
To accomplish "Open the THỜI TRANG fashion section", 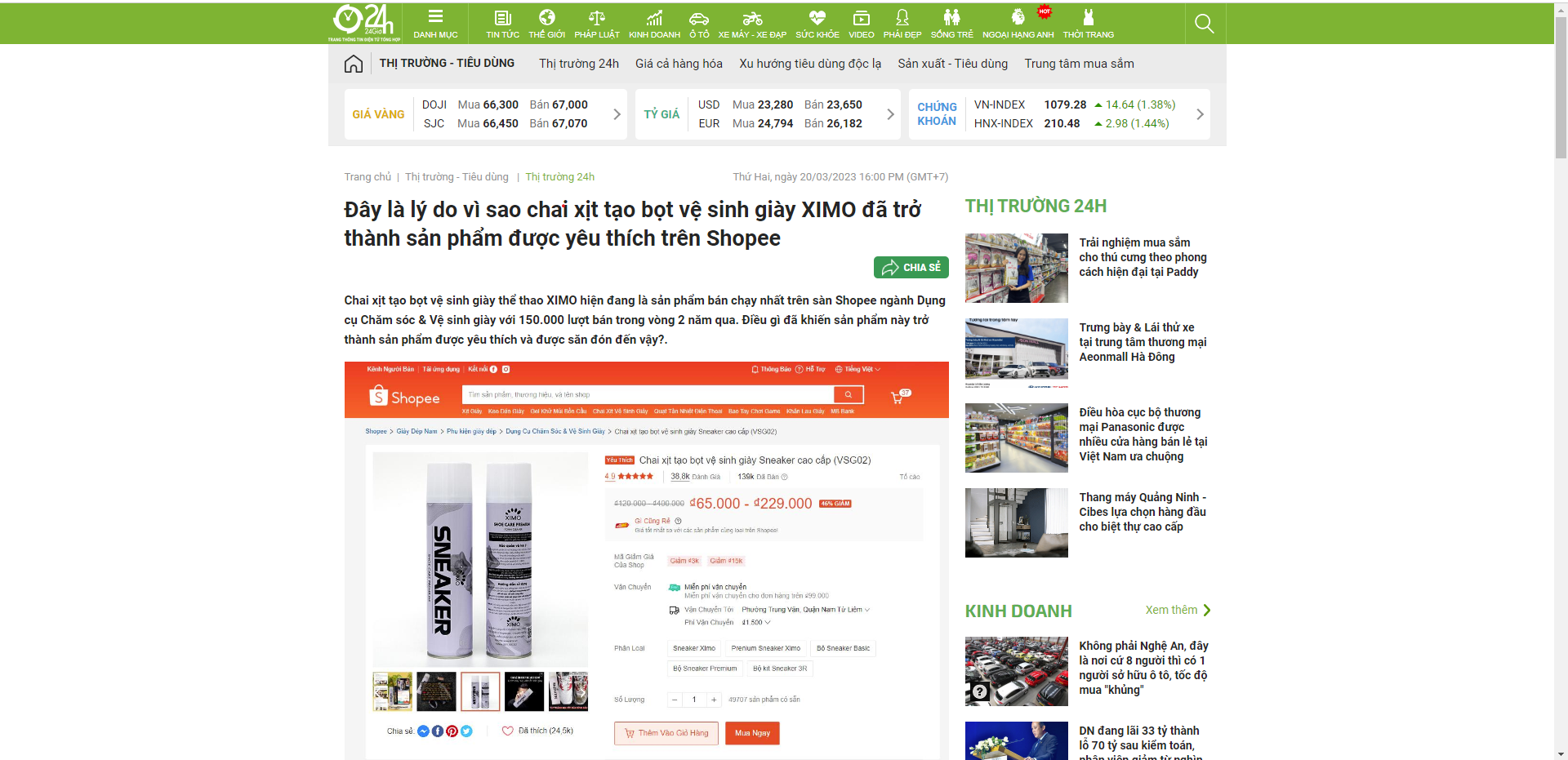I will coord(1088,24).
